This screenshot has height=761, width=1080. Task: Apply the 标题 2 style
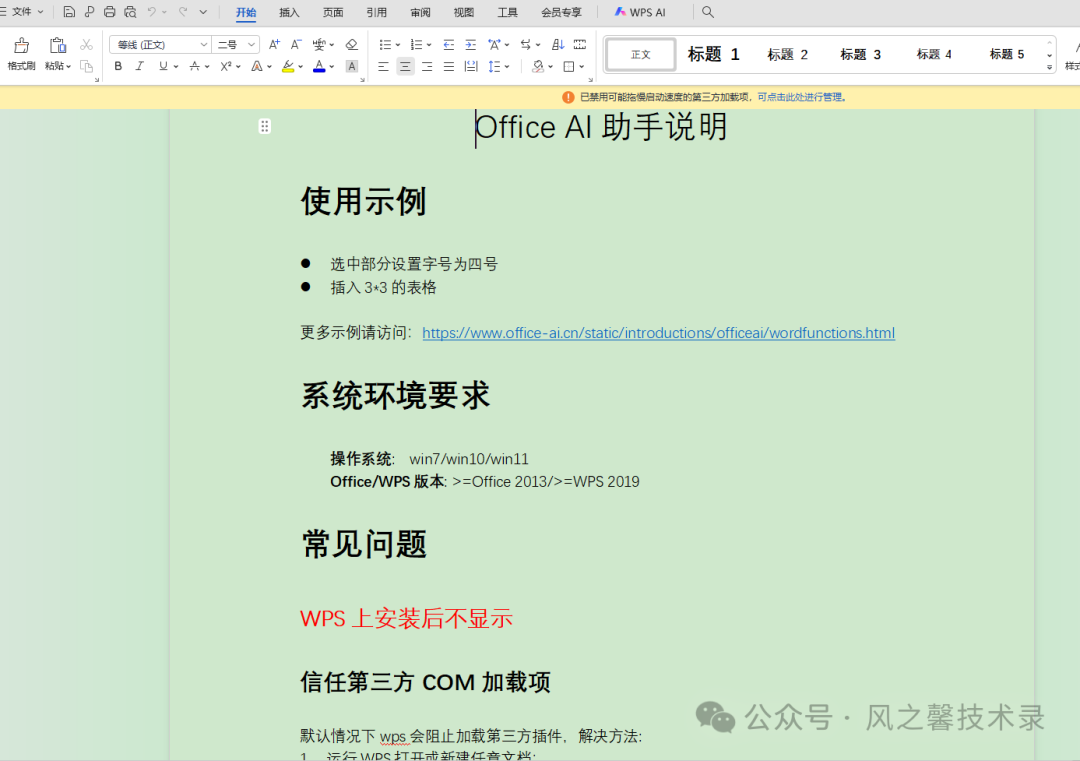(x=787, y=54)
